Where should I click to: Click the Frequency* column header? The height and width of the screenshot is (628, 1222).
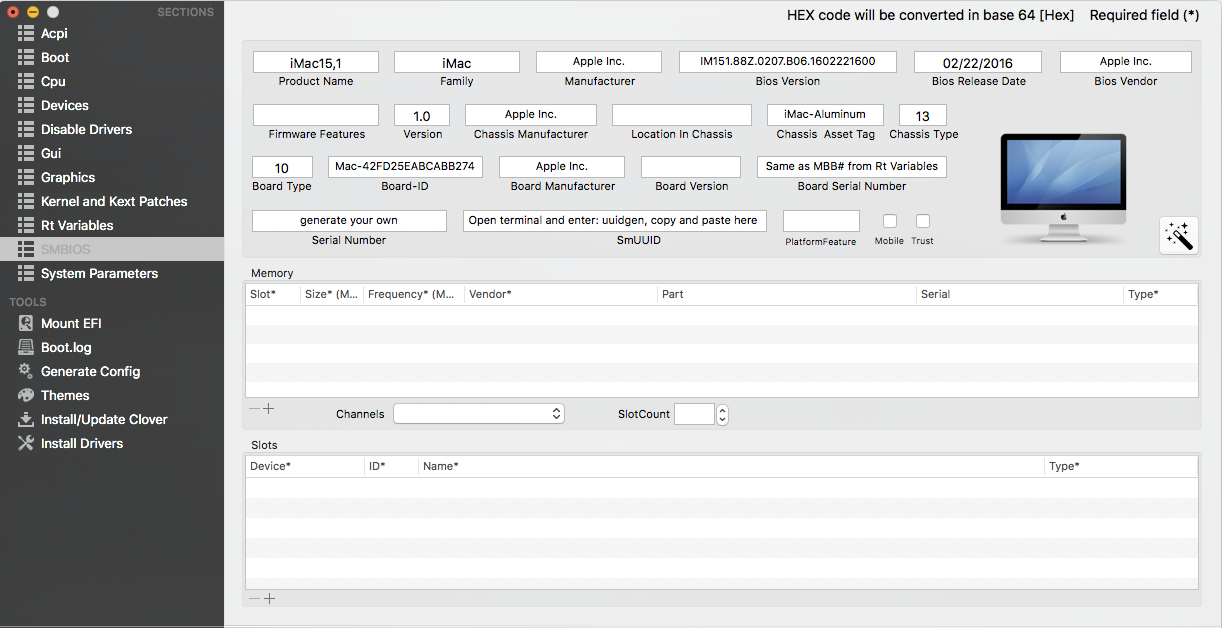(414, 294)
